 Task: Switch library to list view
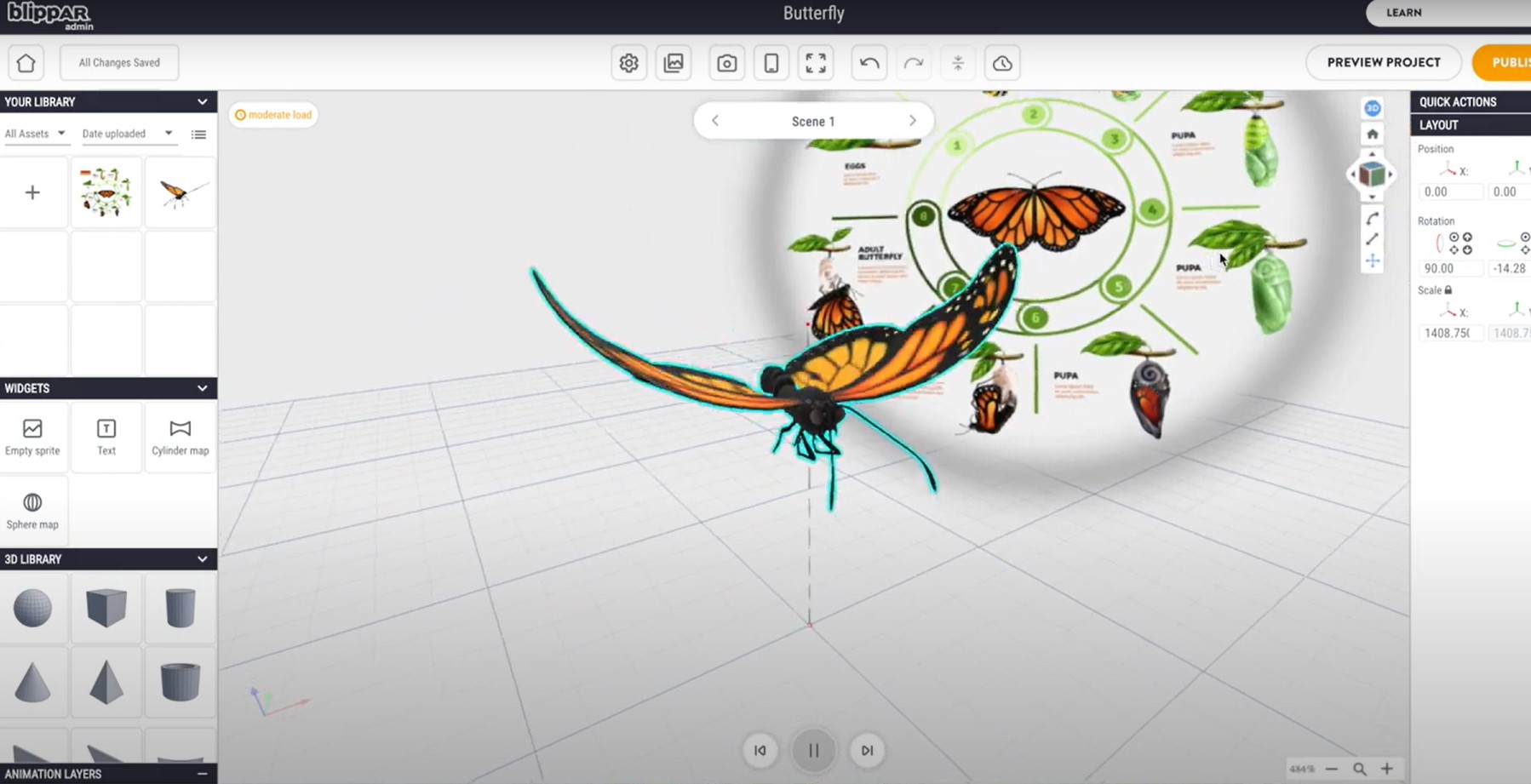tap(198, 134)
